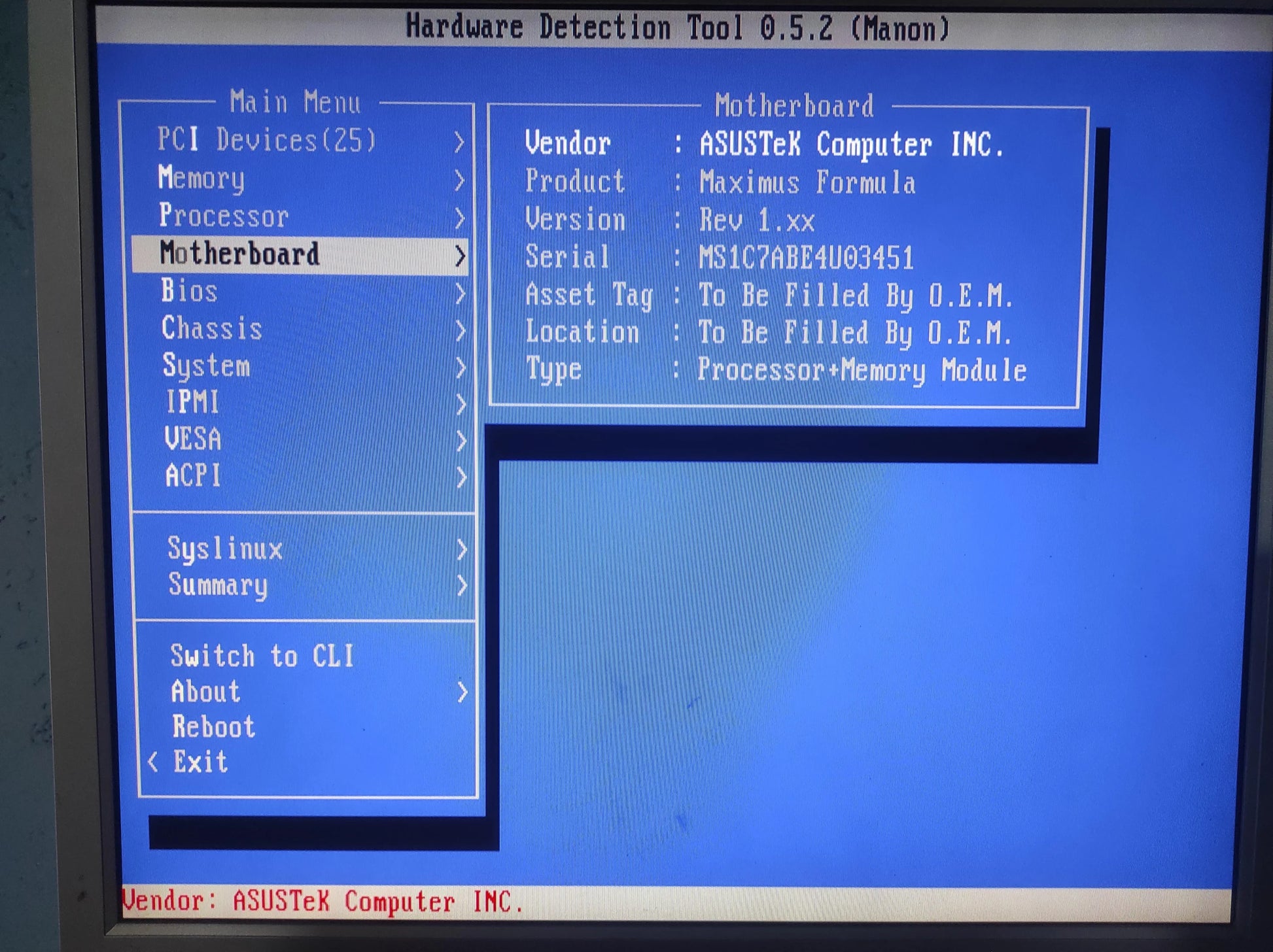1273x952 pixels.
Task: Expand the IPMI submenu arrow
Action: click(x=461, y=404)
